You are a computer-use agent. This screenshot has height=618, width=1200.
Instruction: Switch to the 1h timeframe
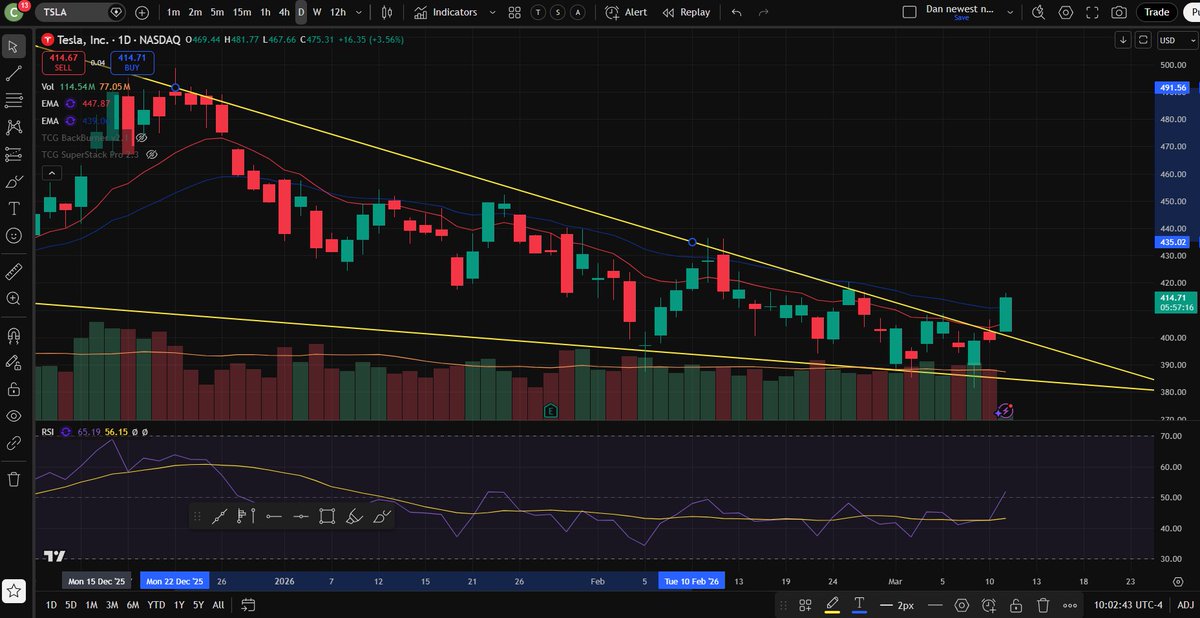tap(265, 13)
